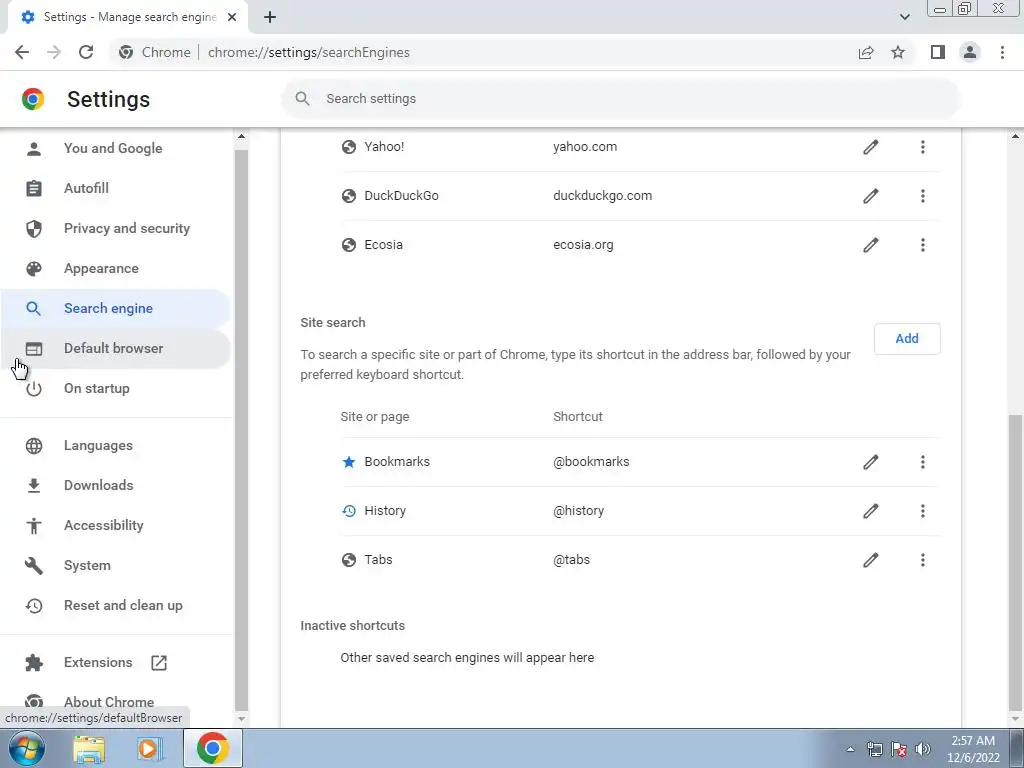The width and height of the screenshot is (1024, 768).
Task: Open Extensions page in new tab
Action: tap(116, 662)
